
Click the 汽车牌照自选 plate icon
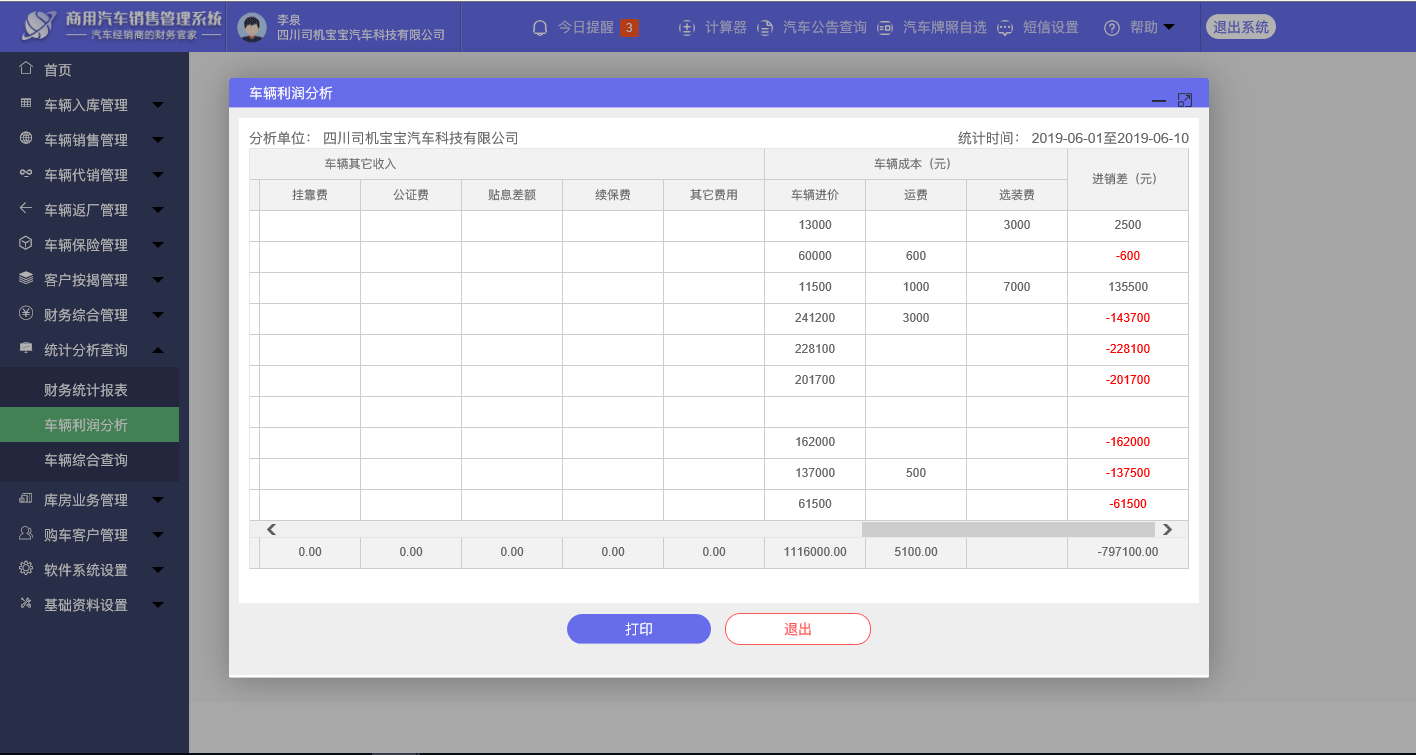tap(885, 28)
